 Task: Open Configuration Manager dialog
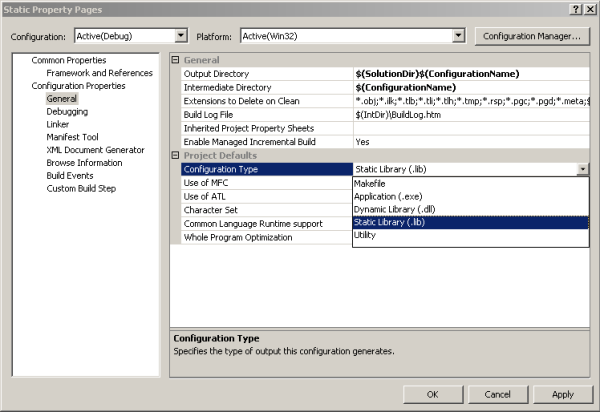(530, 37)
